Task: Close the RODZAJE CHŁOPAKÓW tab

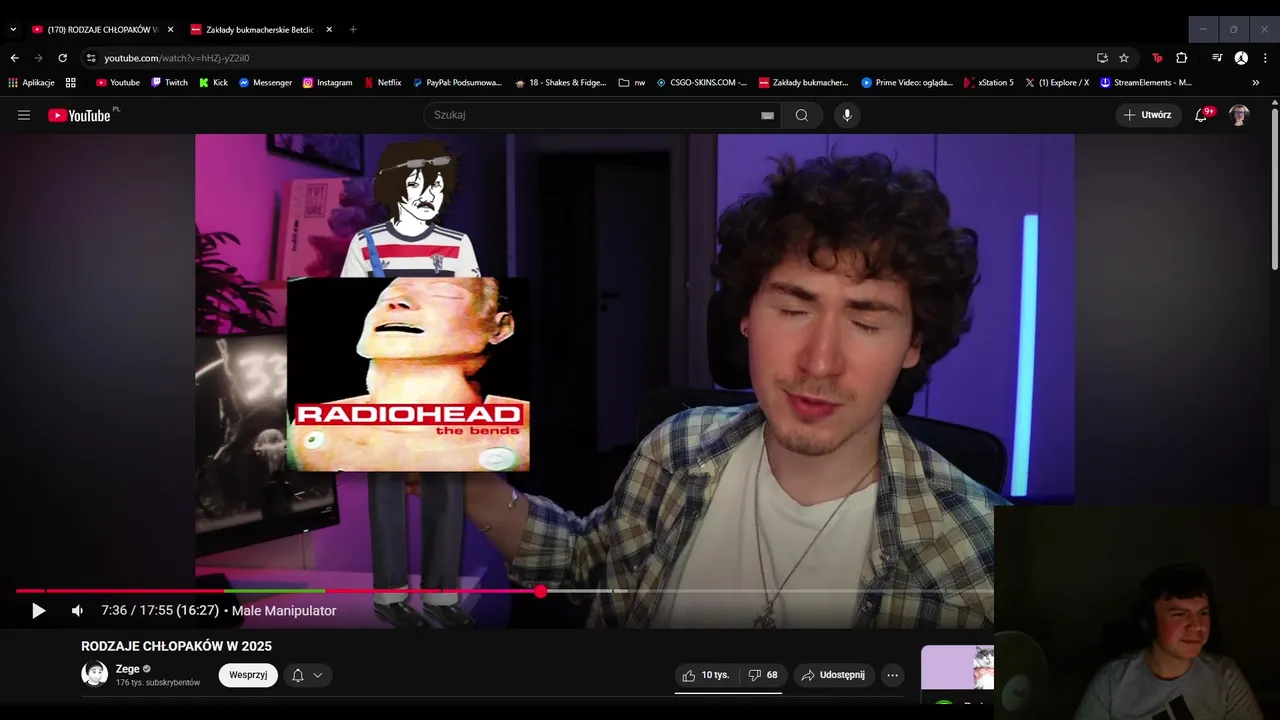Action: click(170, 29)
